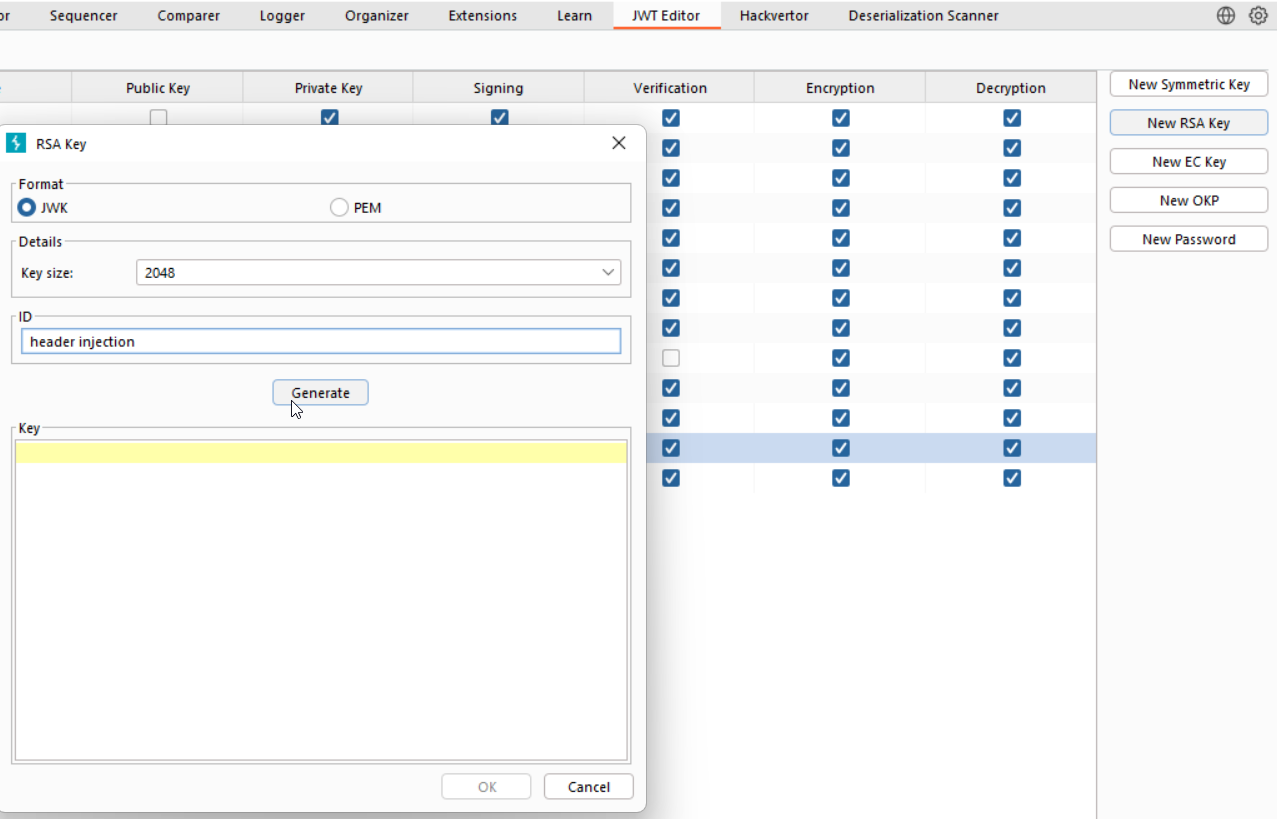The height and width of the screenshot is (819, 1277).
Task: Click New OKP
Action: click(1188, 200)
